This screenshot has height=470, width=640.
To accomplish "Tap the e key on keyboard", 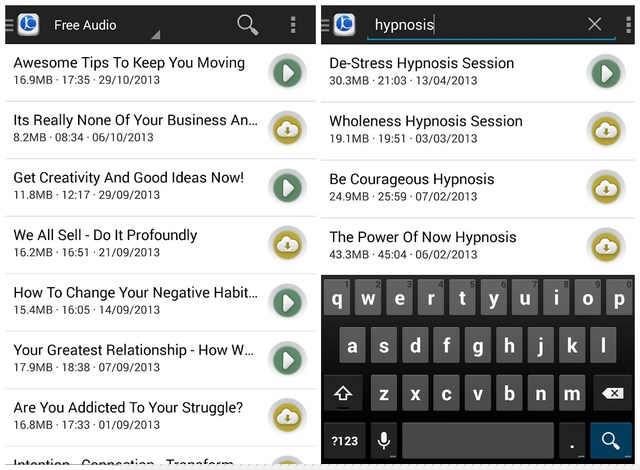I will (x=400, y=298).
